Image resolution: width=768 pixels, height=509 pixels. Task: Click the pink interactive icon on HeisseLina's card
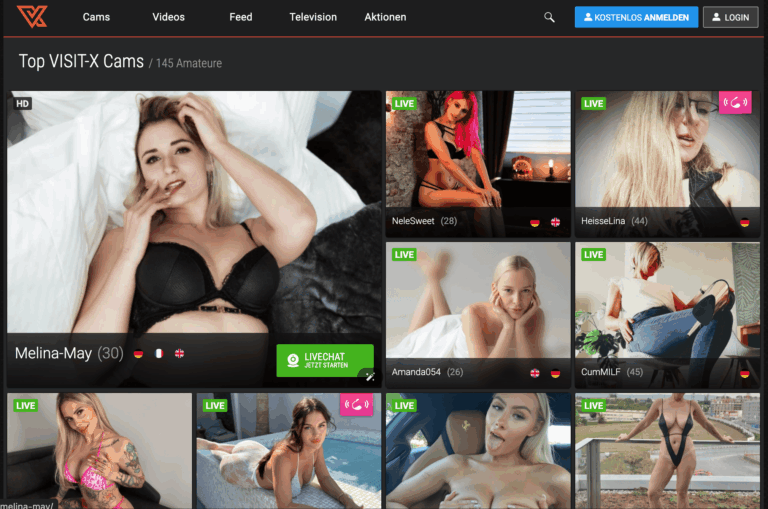click(x=735, y=103)
